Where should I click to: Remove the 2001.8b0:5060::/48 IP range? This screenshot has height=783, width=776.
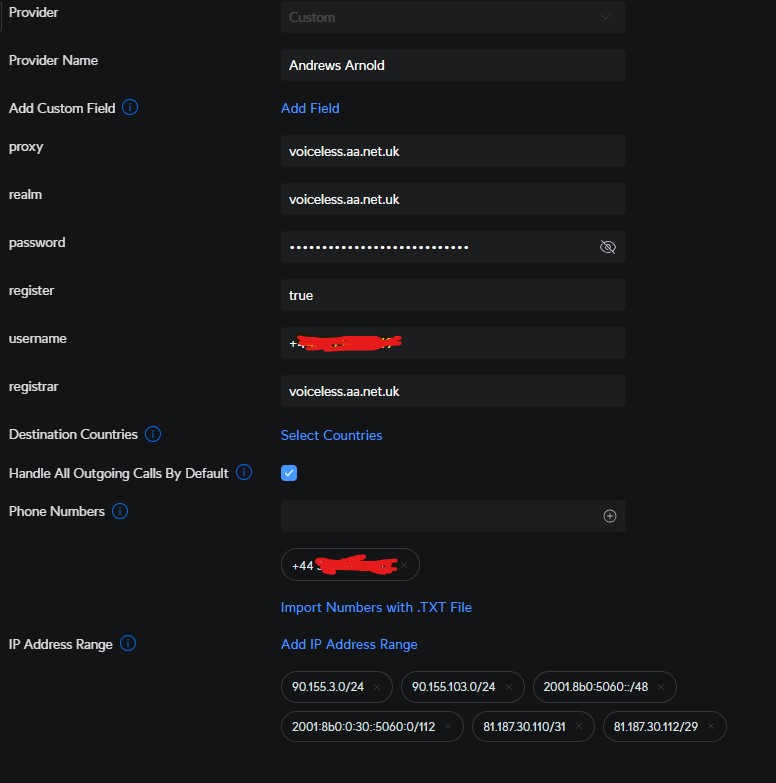[661, 687]
